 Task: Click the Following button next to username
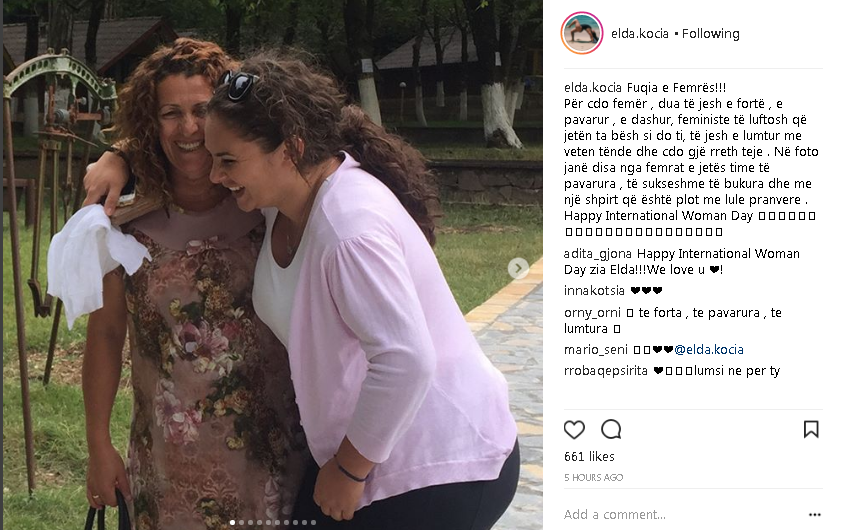tap(711, 34)
